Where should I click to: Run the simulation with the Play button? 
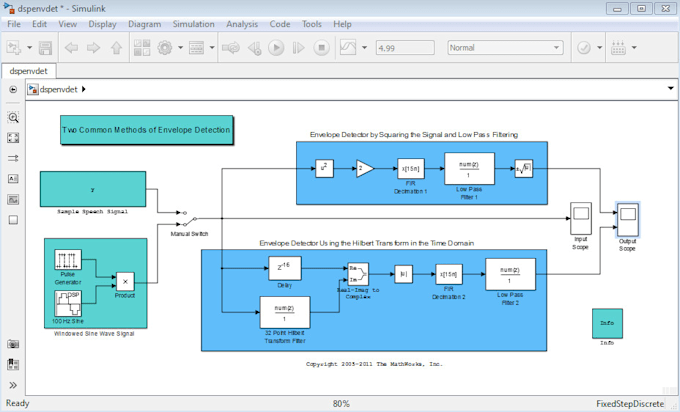(276, 48)
